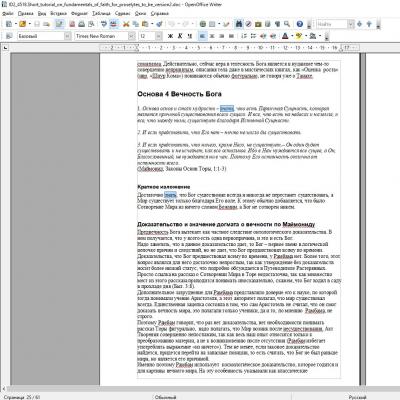Toggle Italic formatting button К
This screenshot has width=400, height=400.
[x=180, y=36]
